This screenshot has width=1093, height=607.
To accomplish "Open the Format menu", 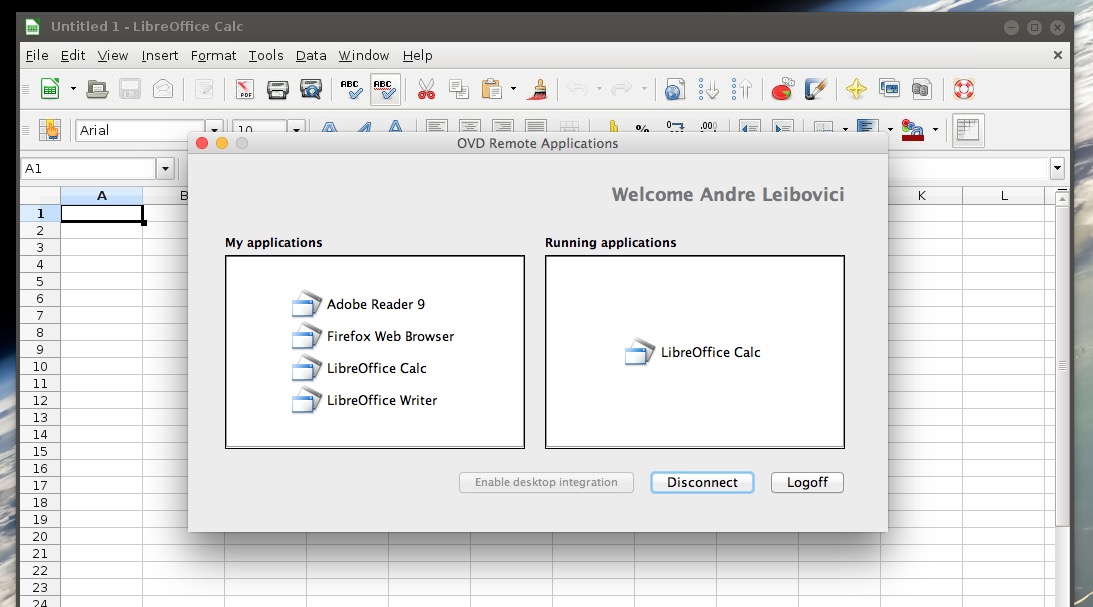I will (213, 55).
